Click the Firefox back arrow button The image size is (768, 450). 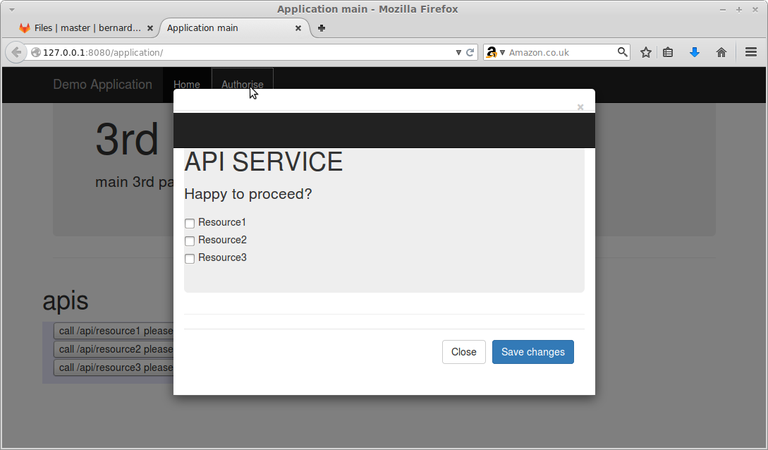(x=16, y=52)
